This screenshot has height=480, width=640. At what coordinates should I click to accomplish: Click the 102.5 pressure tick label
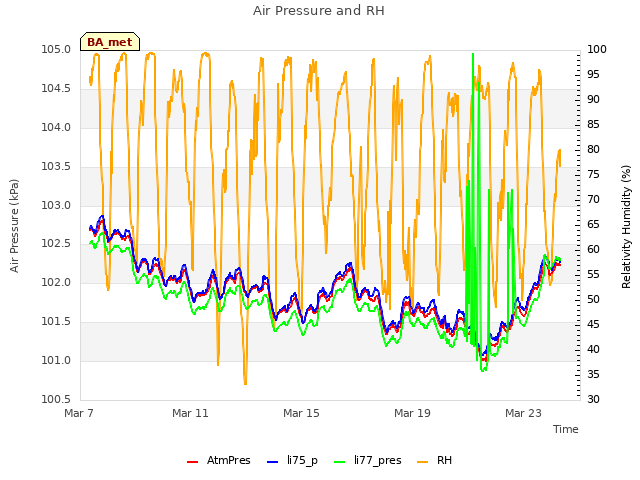[x=56, y=244]
